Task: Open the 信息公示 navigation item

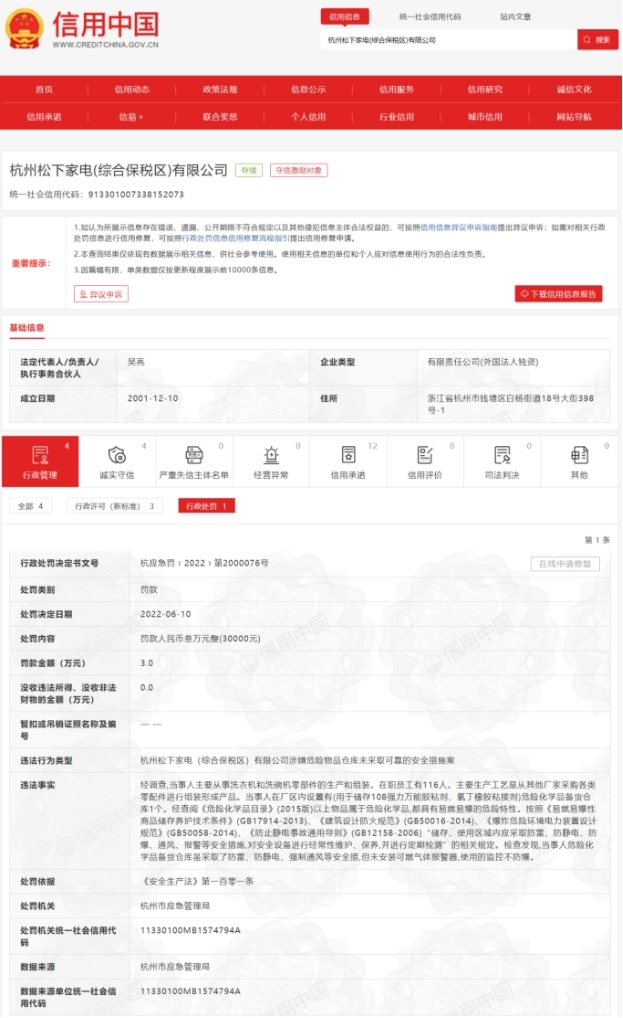Action: pos(308,90)
